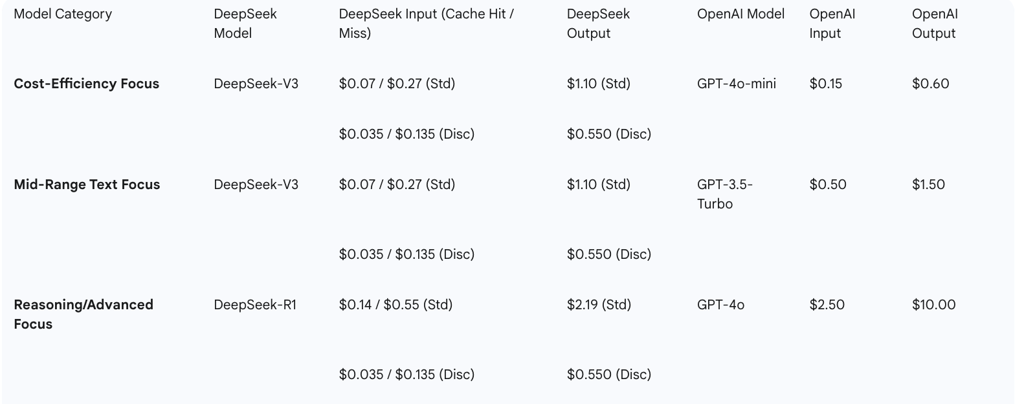Click the DeepSeek Input (Cache Hit / Miss) header
The image size is (1024, 404).
tap(427, 23)
